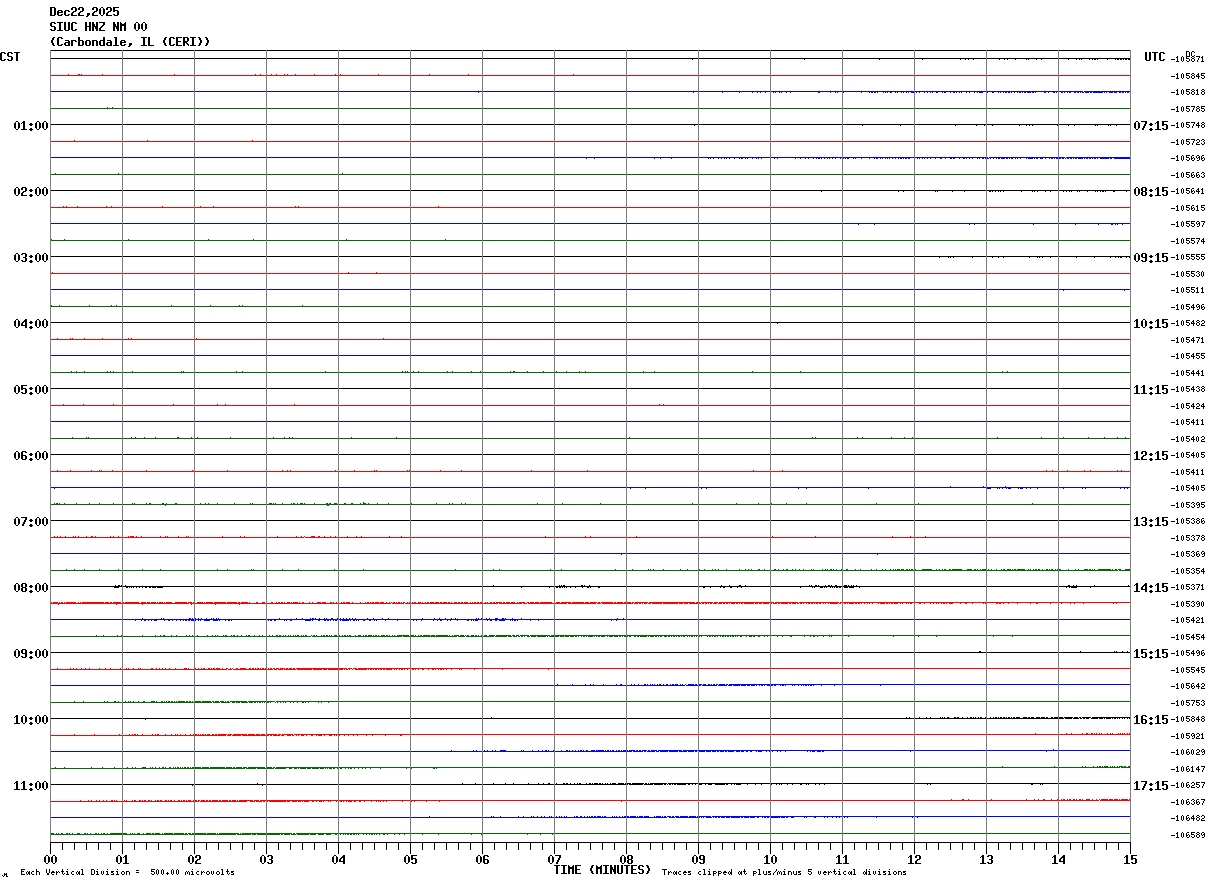Click the 15:15 UTC time label

[1150, 653]
